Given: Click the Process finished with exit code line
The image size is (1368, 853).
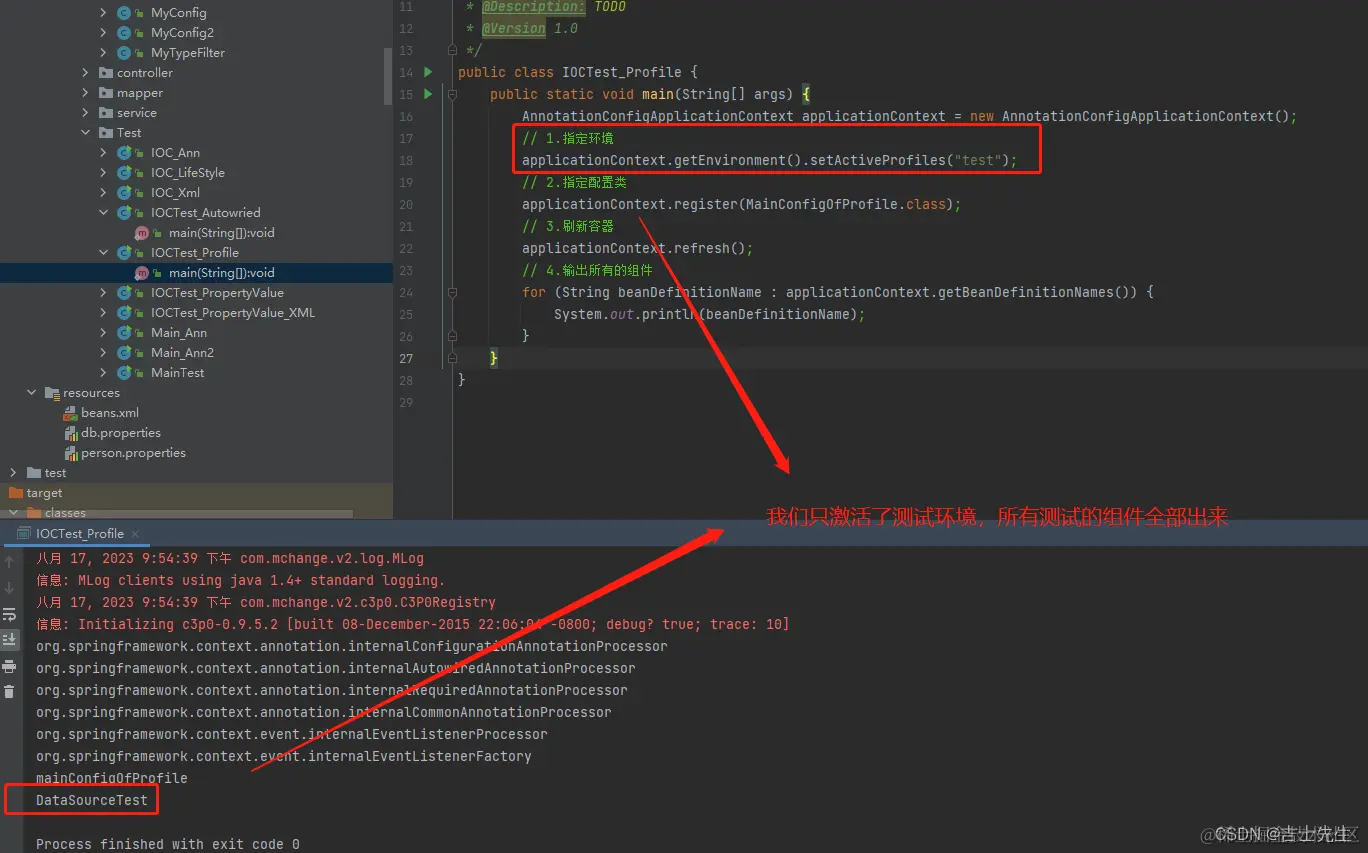Looking at the screenshot, I should (x=168, y=844).
